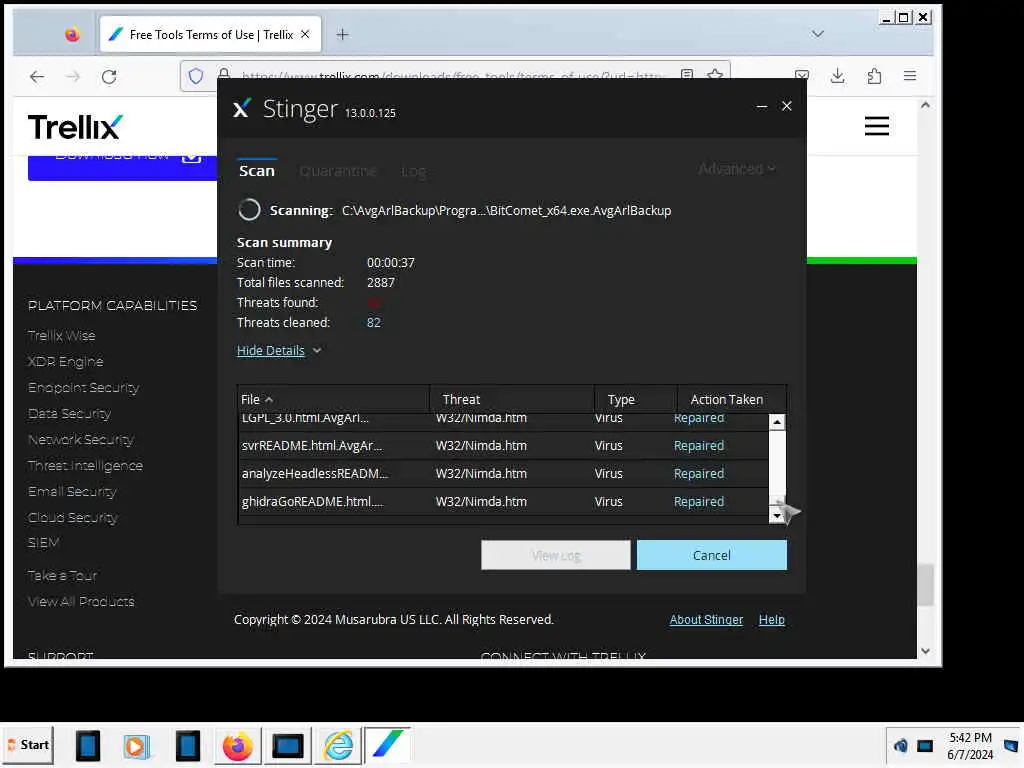1024x768 pixels.
Task: Click scroll down arrow in results list
Action: (x=776, y=515)
